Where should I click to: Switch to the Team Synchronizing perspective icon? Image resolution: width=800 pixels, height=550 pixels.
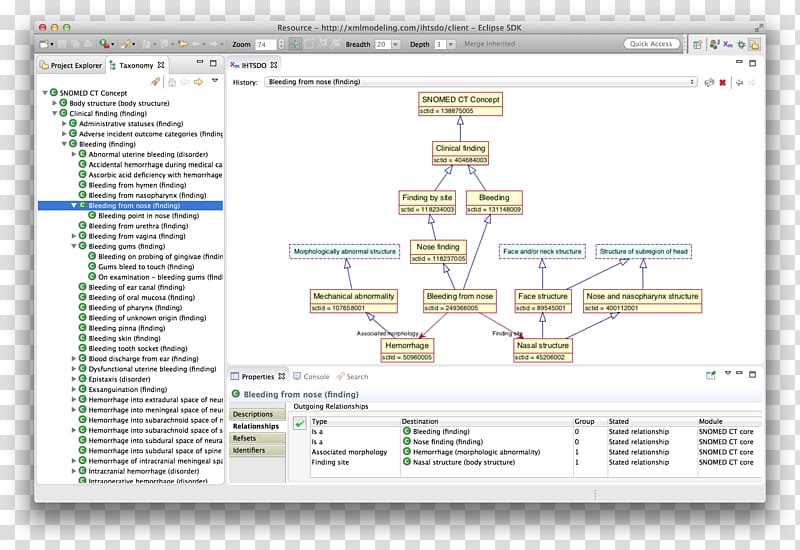(x=714, y=44)
